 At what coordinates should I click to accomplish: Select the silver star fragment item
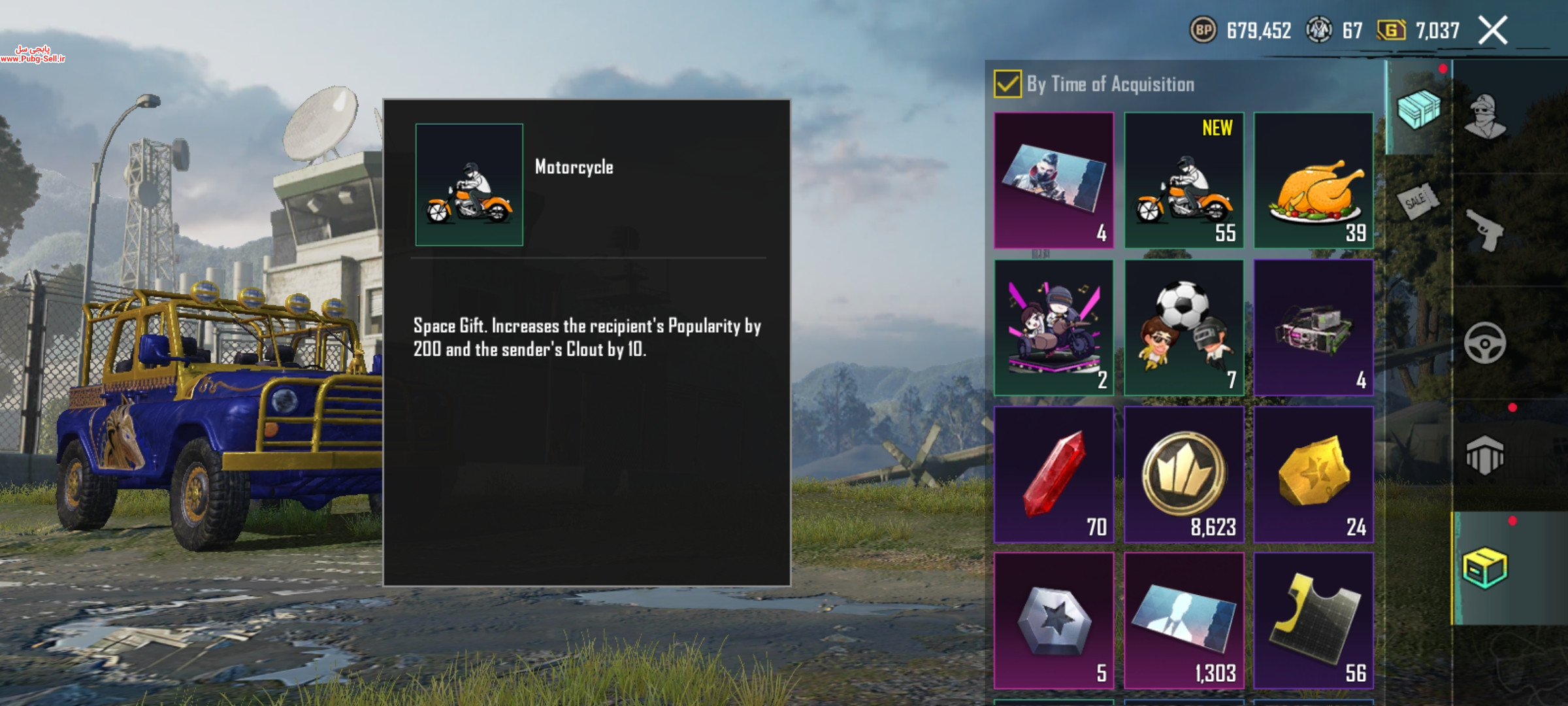(1054, 621)
